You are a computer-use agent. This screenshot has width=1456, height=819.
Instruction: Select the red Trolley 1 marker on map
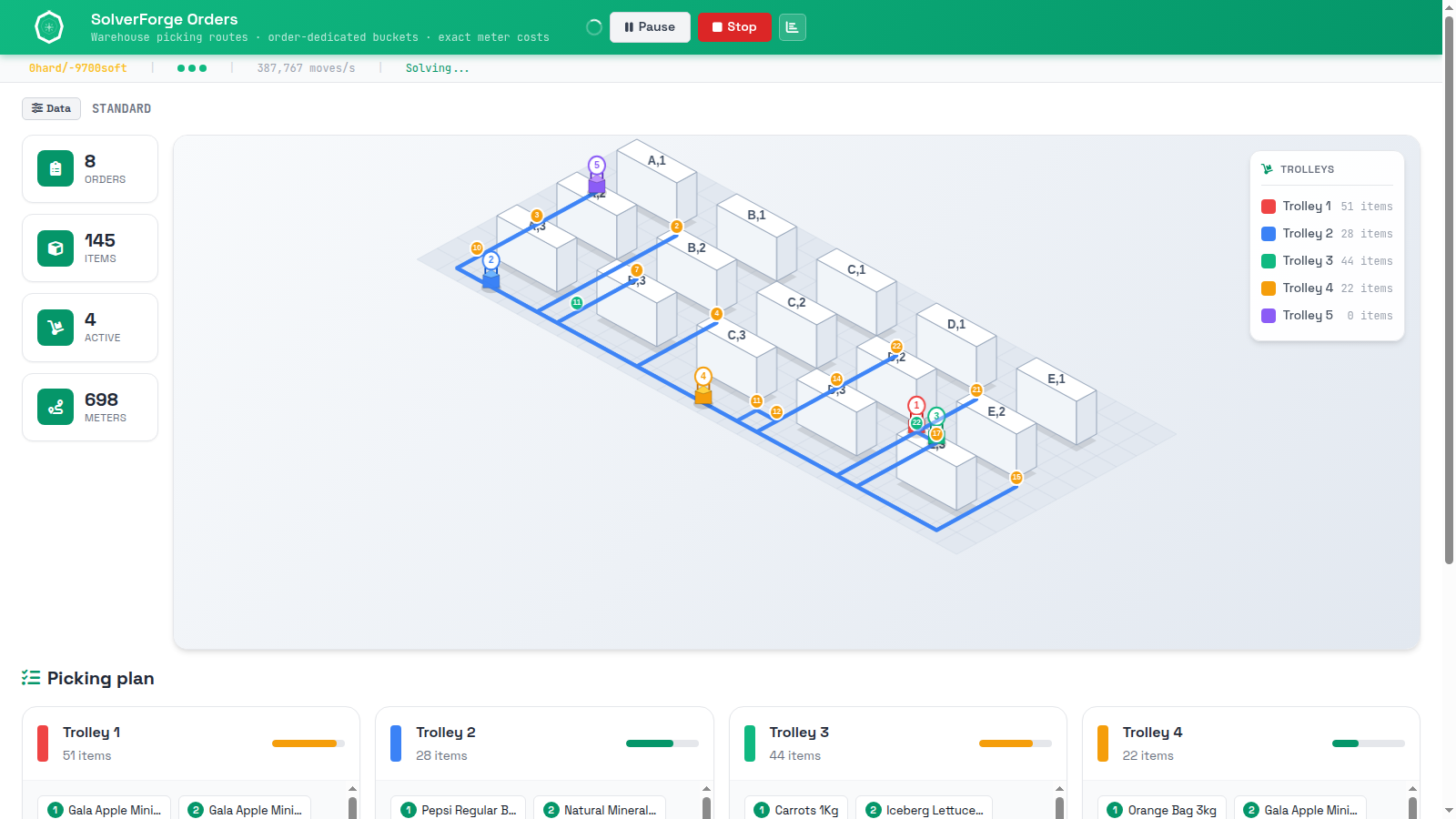[916, 407]
